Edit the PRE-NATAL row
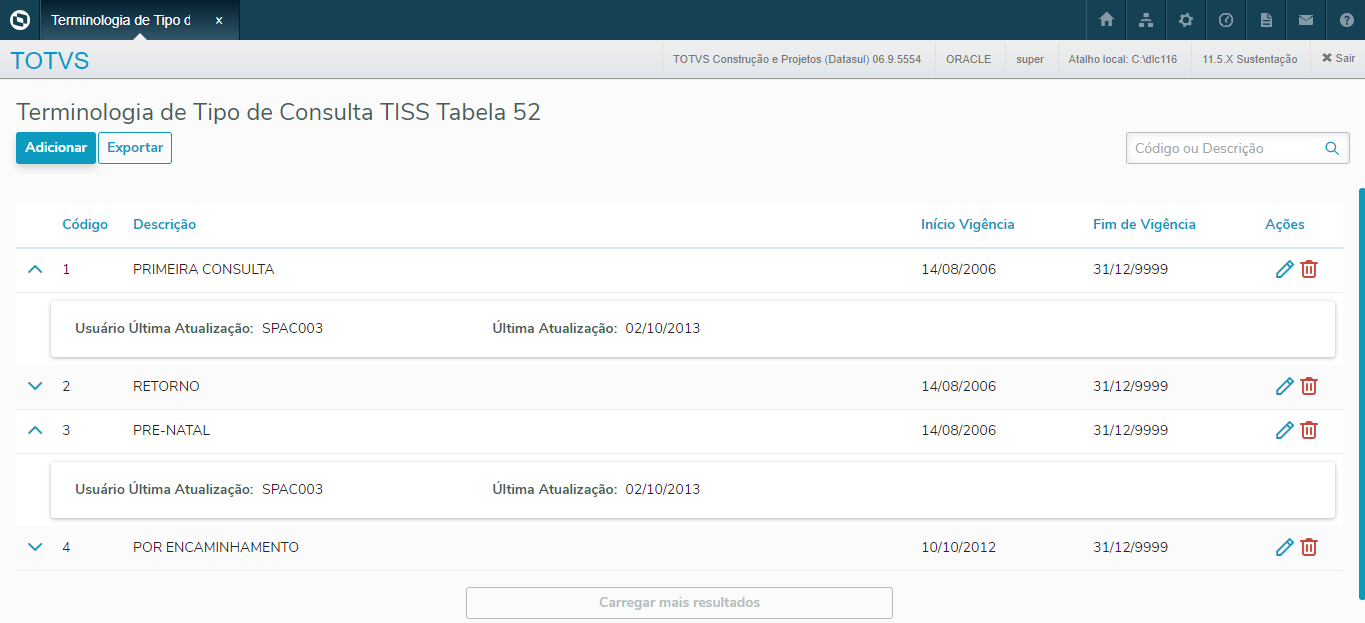Image resolution: width=1365 pixels, height=623 pixels. coord(1285,430)
